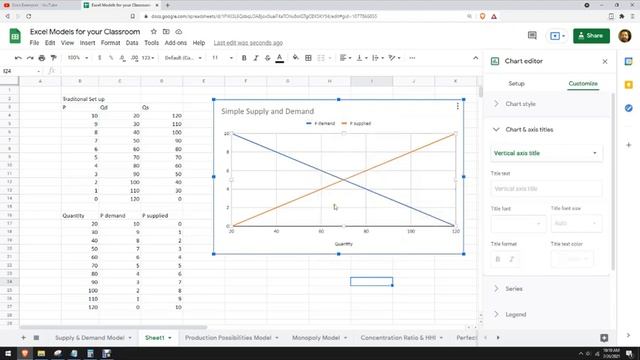The width and height of the screenshot is (640, 360).
Task: Open the Insert menu
Action: tap(87, 43)
